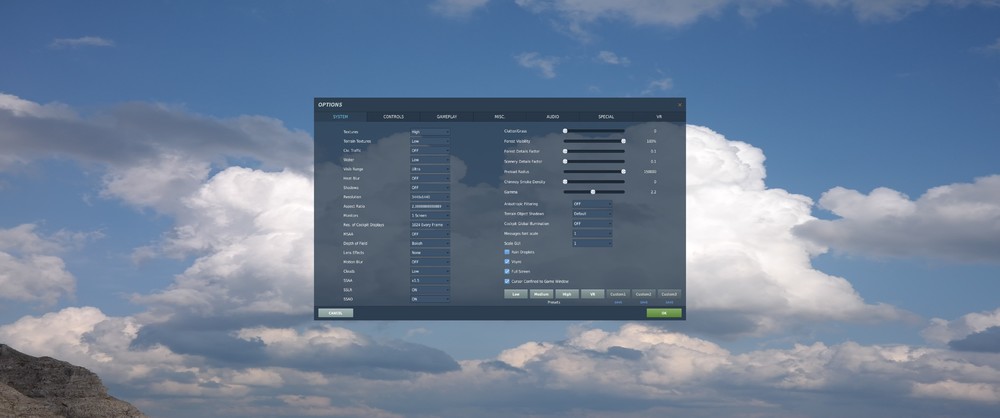This screenshot has height=418, width=1000.
Task: Open the Terrain Textures dropdown
Action: 430,141
